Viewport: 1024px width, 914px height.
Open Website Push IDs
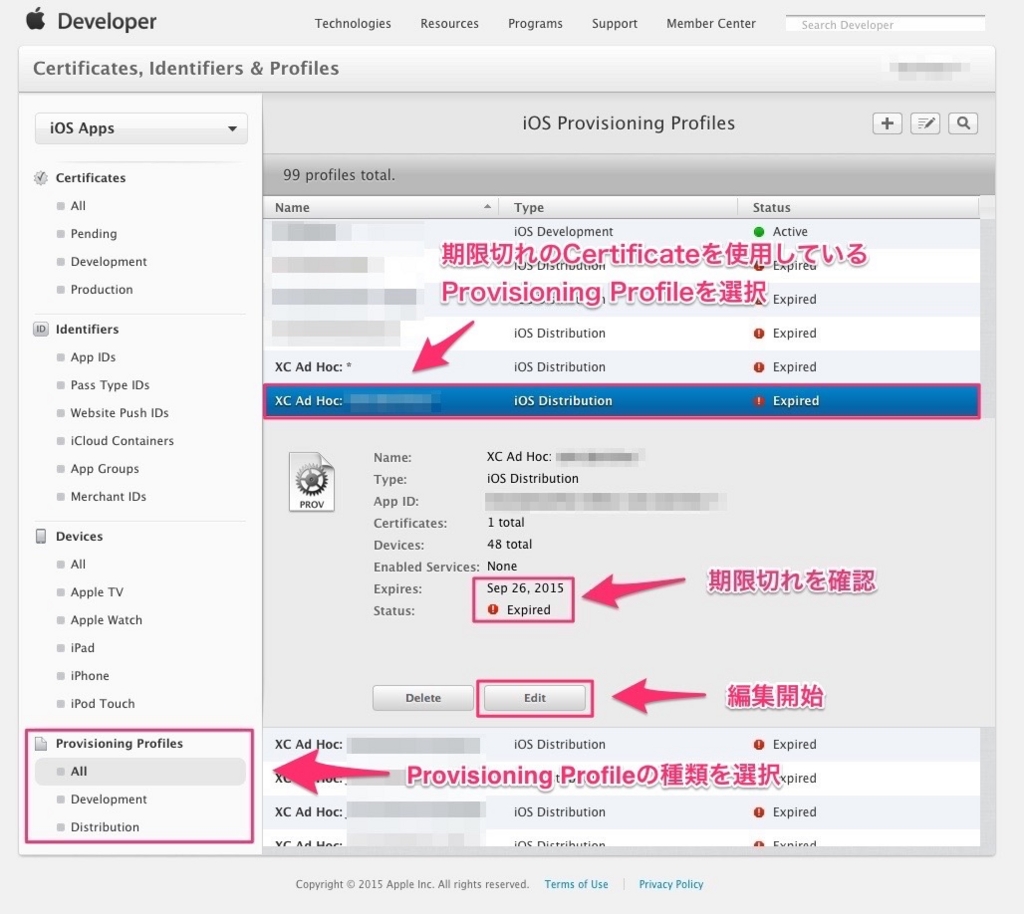point(120,413)
